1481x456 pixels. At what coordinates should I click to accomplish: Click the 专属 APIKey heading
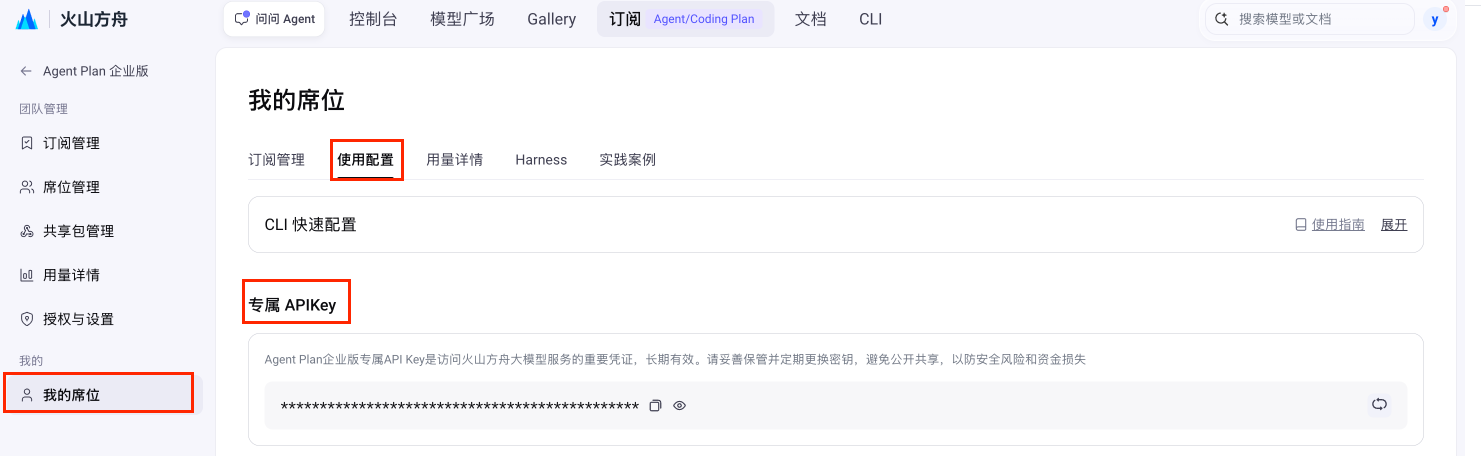[x=292, y=305]
